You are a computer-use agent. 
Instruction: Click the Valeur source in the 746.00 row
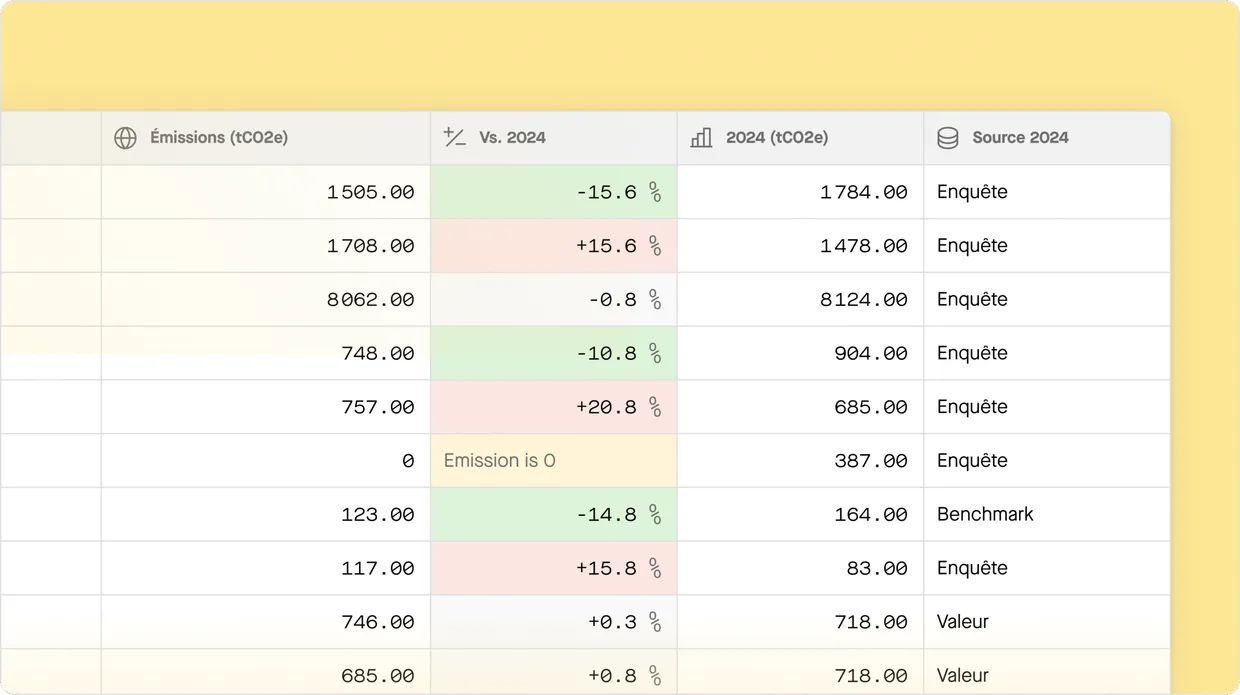963,622
